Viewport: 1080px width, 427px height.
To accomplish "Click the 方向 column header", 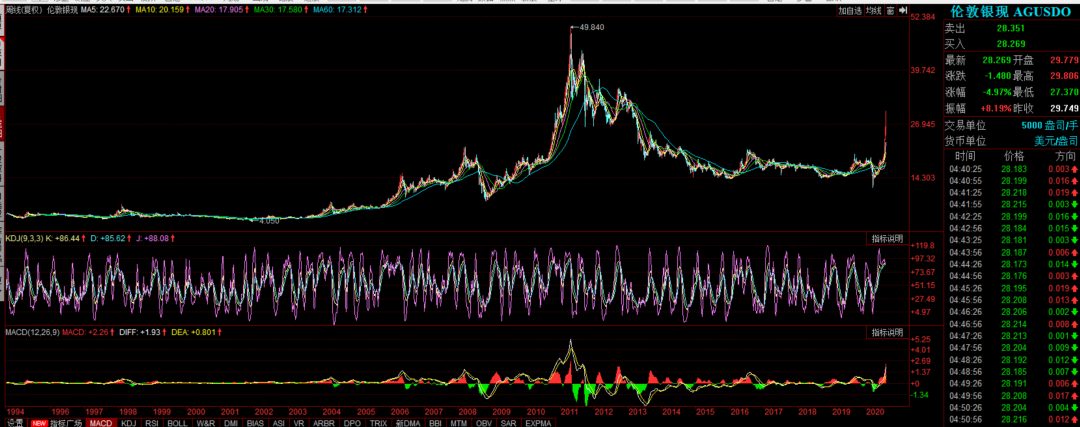I will click(x=1064, y=156).
